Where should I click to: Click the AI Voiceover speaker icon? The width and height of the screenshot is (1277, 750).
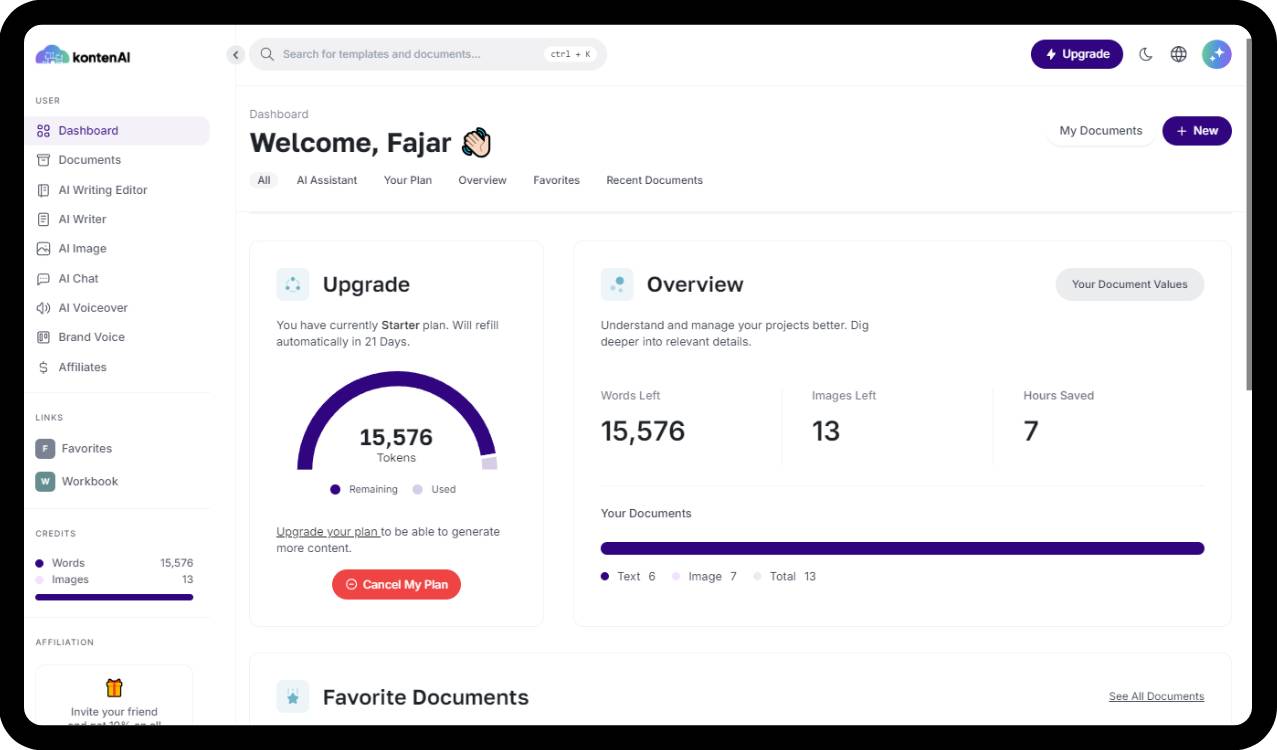[43, 308]
